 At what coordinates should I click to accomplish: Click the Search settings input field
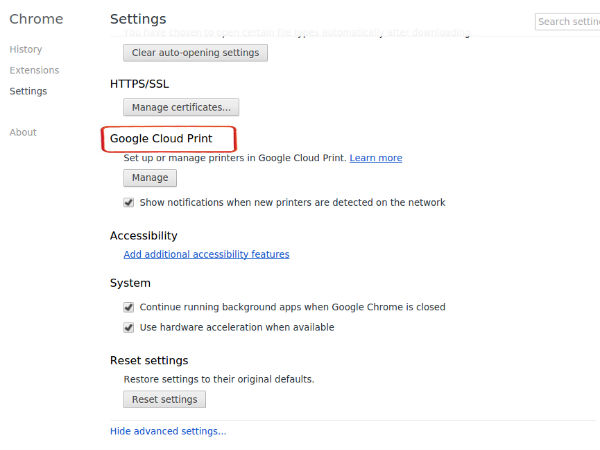click(x=567, y=21)
